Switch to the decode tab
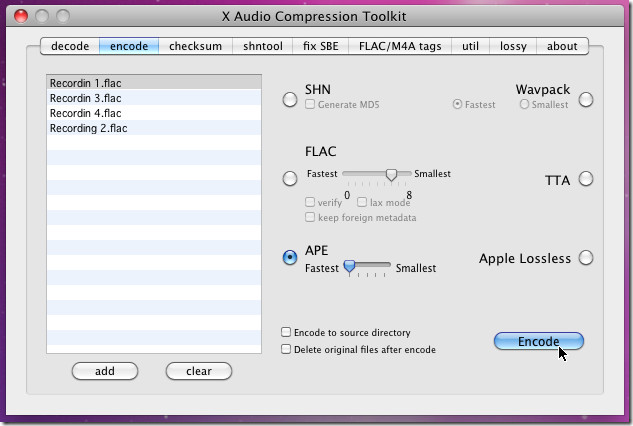 pos(70,46)
